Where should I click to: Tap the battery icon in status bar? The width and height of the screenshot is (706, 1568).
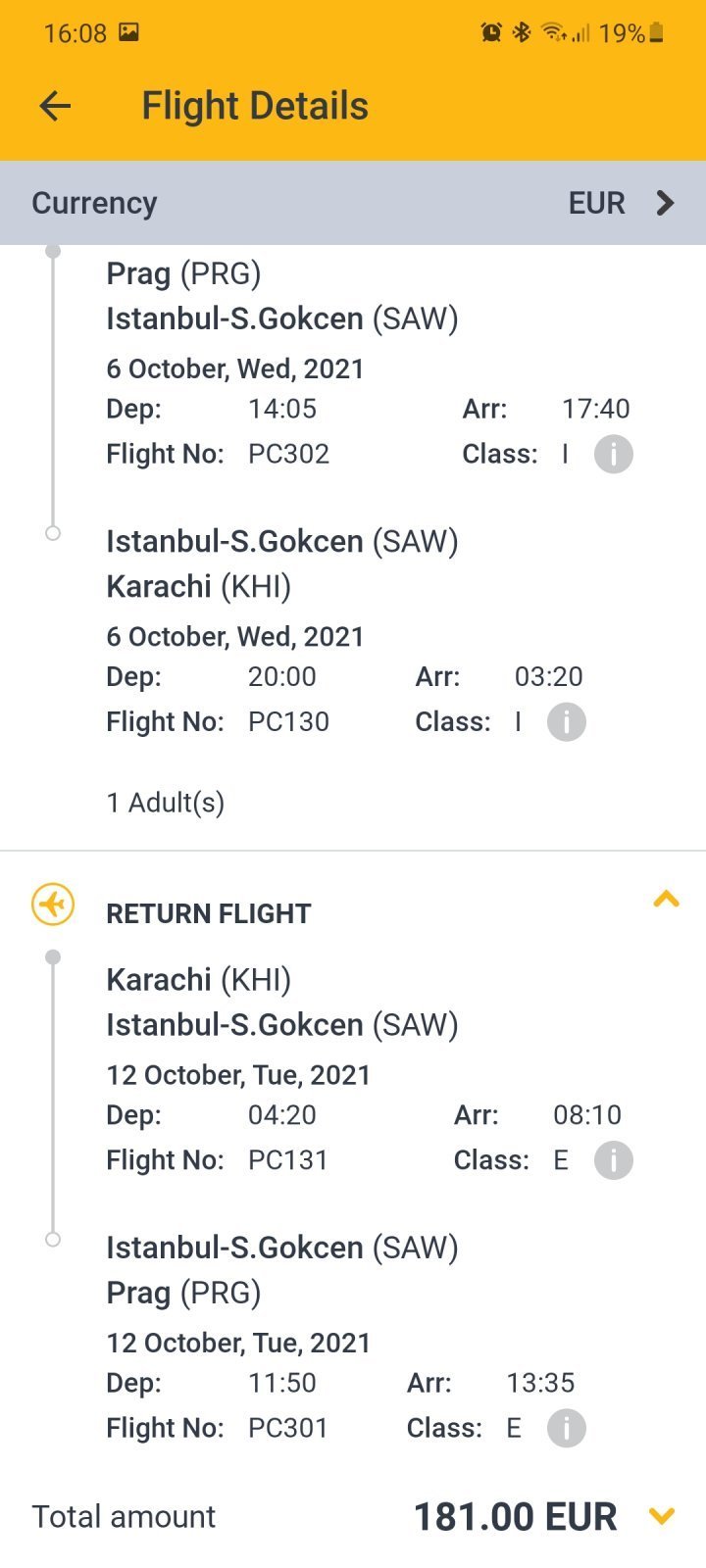pyautogui.click(x=657, y=33)
